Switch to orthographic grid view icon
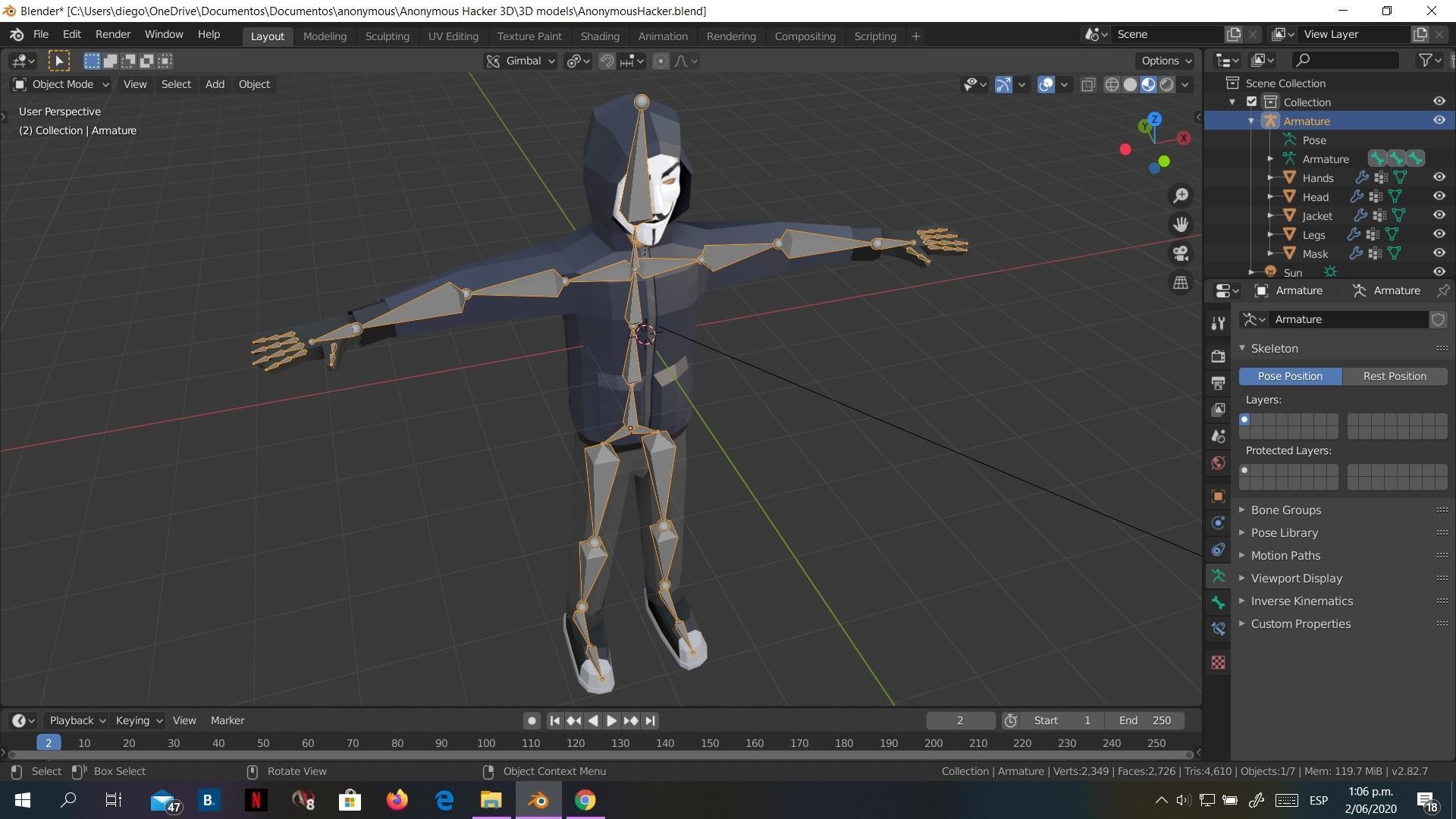This screenshot has height=819, width=1456. coord(1181,282)
